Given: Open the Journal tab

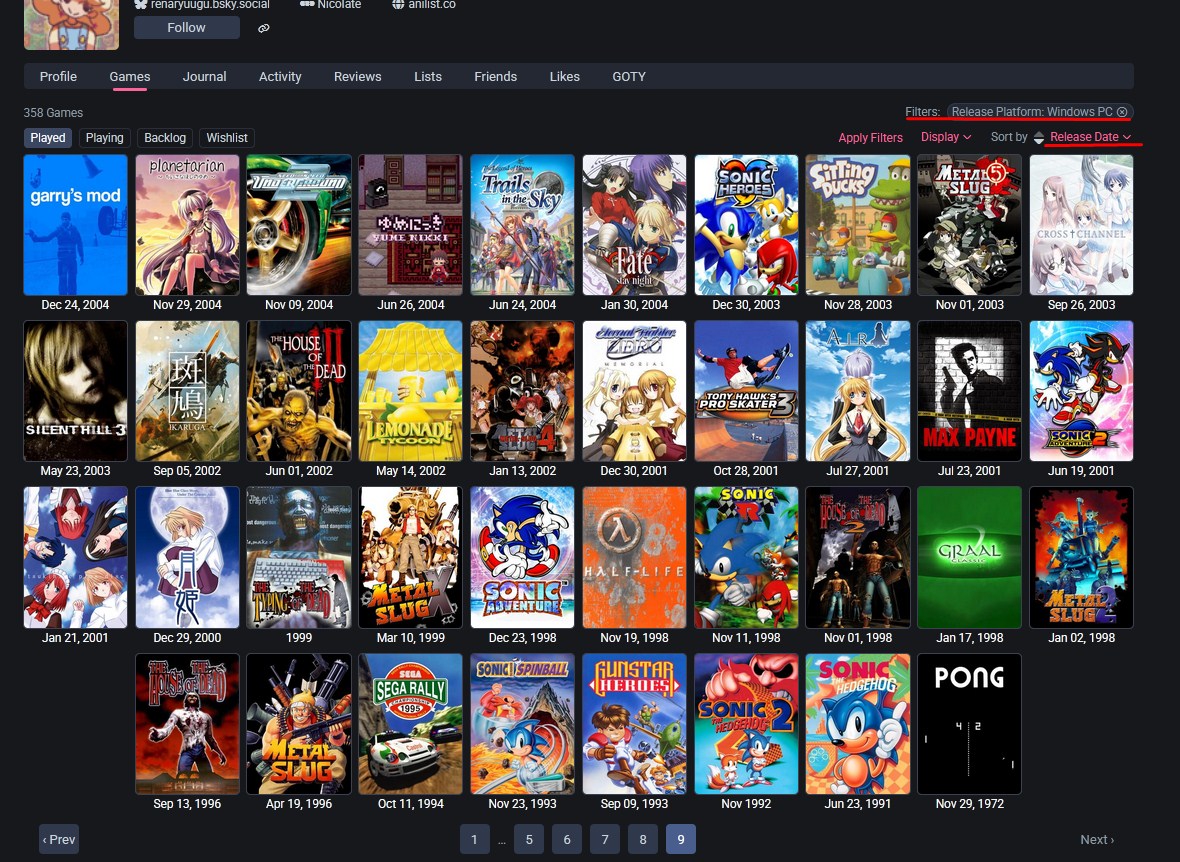Looking at the screenshot, I should [x=204, y=76].
